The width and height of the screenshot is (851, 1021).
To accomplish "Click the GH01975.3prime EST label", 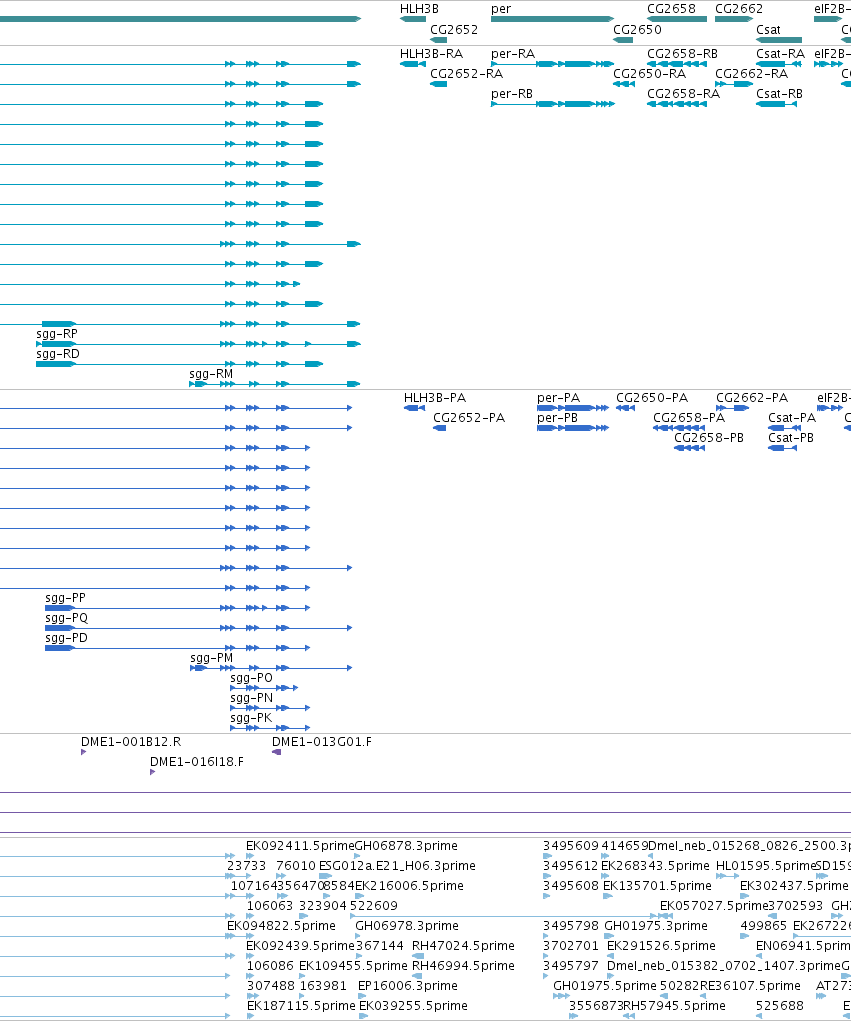I will click(656, 926).
